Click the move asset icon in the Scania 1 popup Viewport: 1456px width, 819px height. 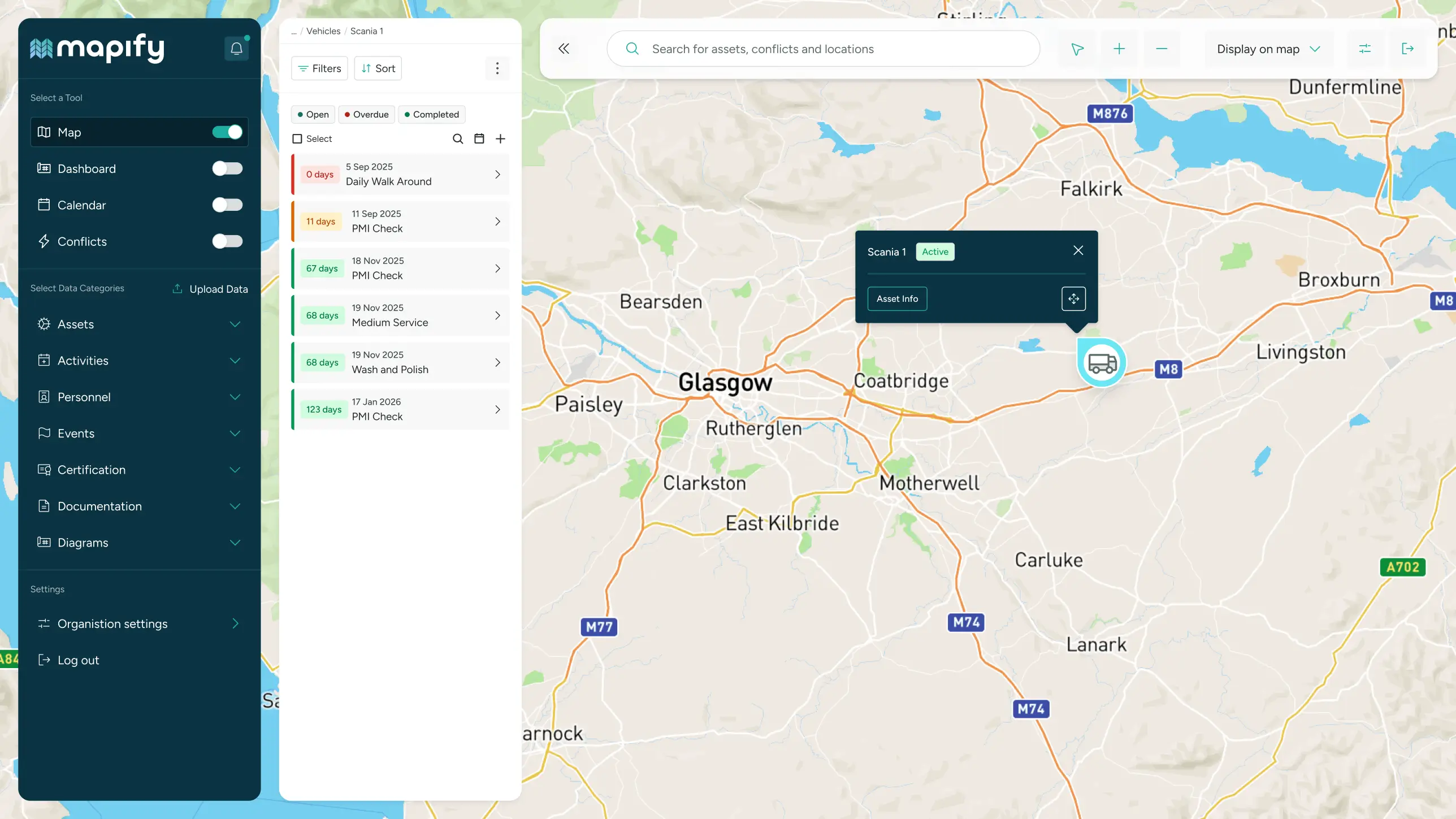1073,298
